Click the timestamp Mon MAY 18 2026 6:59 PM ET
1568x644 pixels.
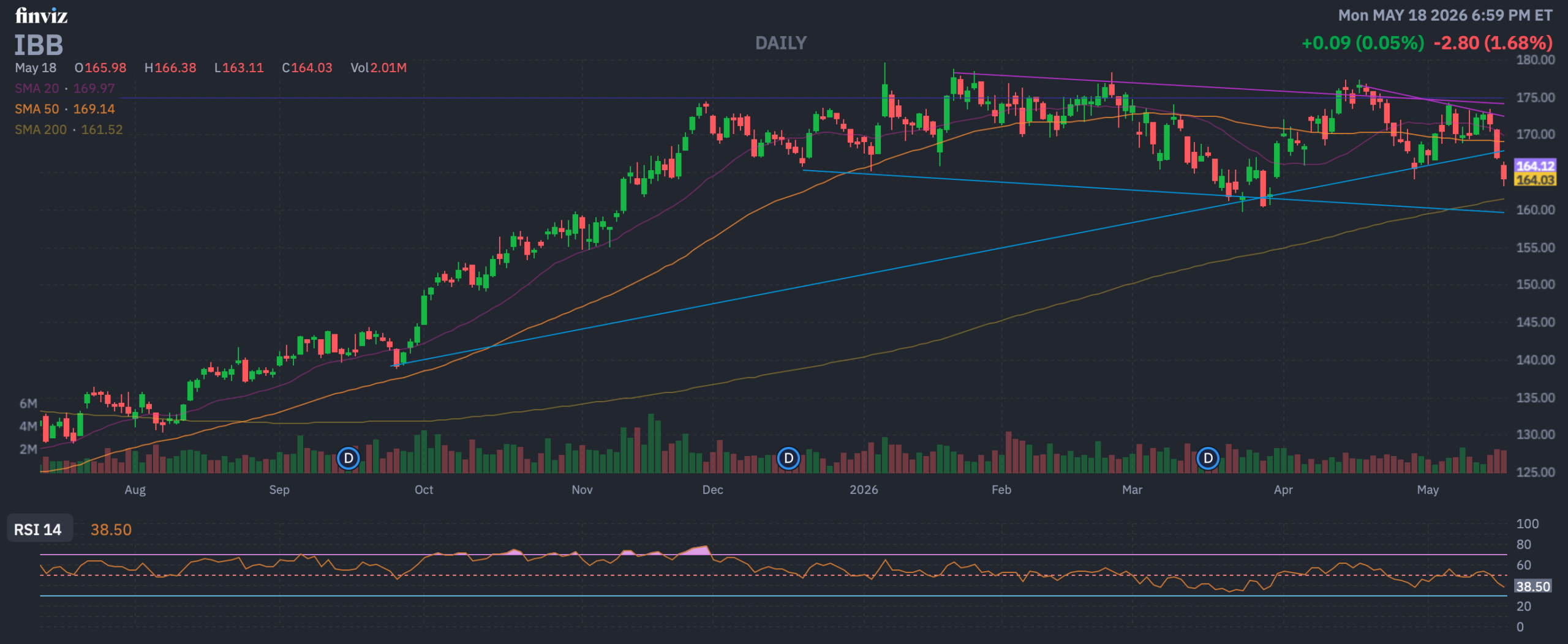coord(1445,15)
